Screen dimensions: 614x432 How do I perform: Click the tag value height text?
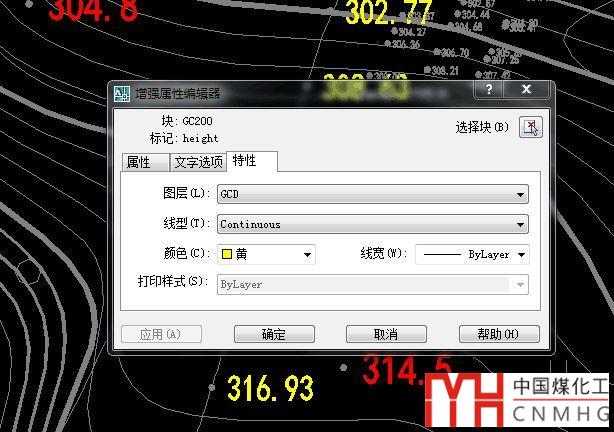(x=200, y=138)
